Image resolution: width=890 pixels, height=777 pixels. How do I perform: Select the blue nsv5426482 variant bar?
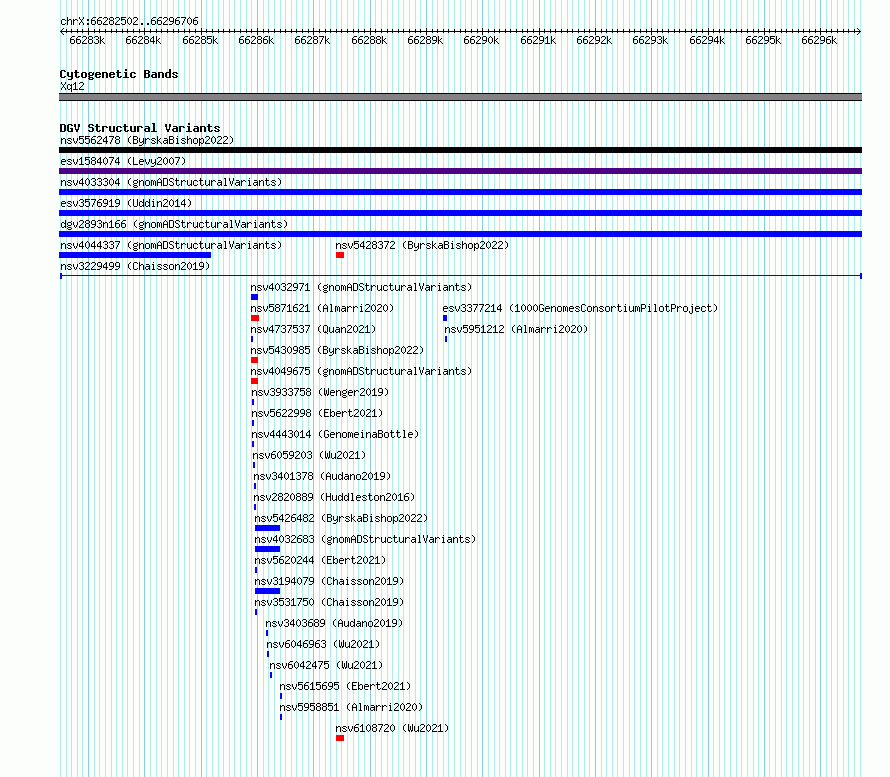267,528
